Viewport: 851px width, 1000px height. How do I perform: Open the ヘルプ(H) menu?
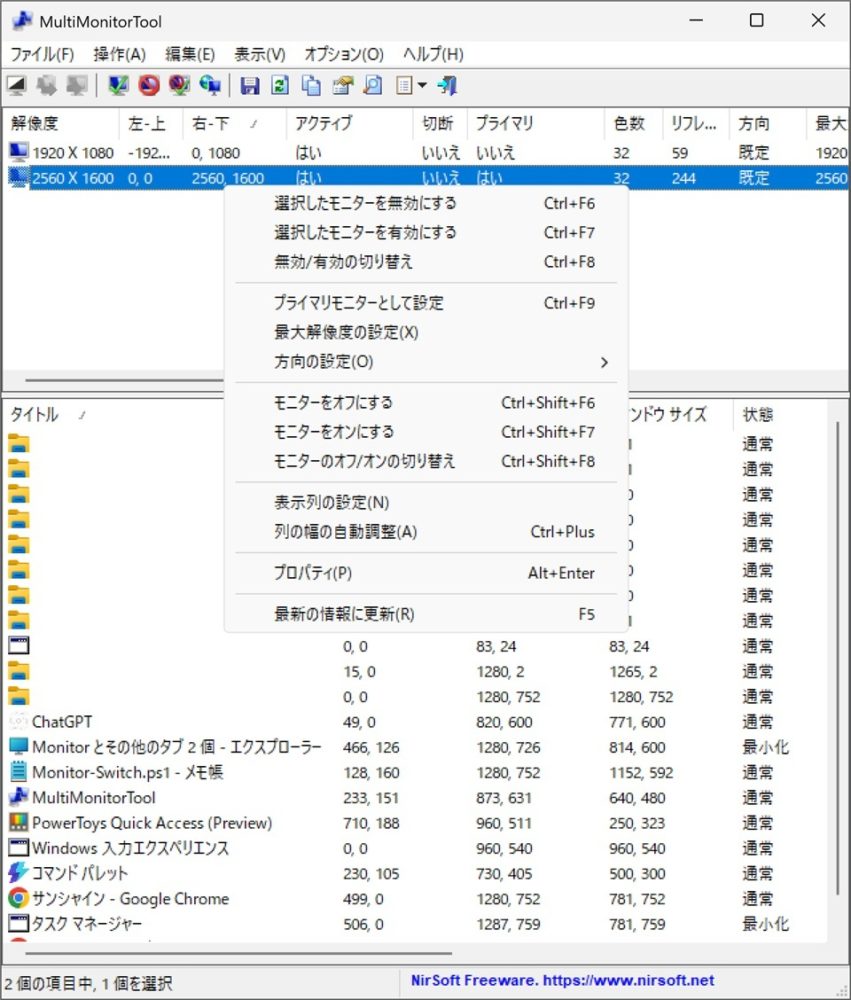(x=433, y=54)
